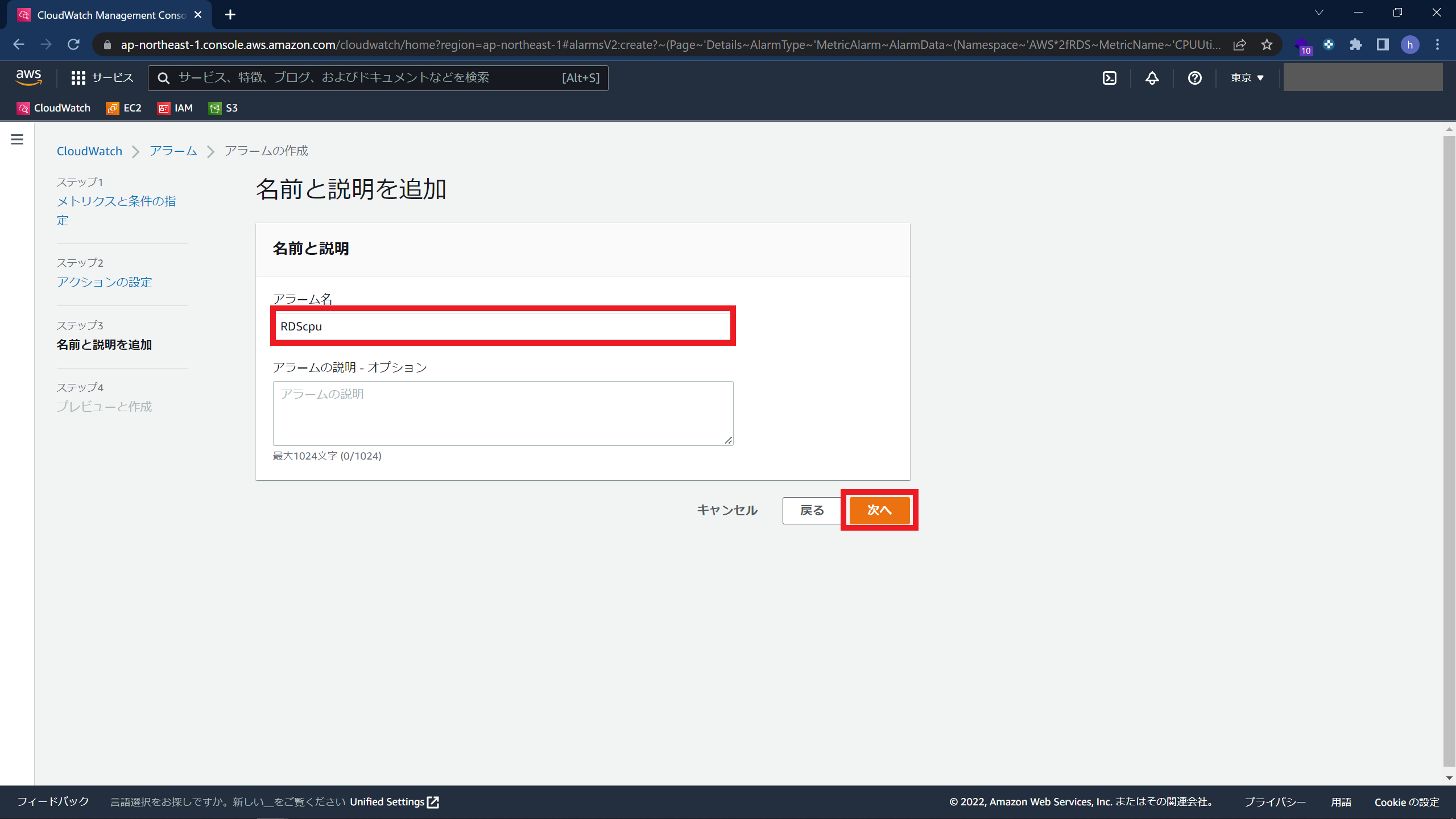The image size is (1456, 819).
Task: Toggle the side navigation hamburger menu
Action: pyautogui.click(x=17, y=139)
